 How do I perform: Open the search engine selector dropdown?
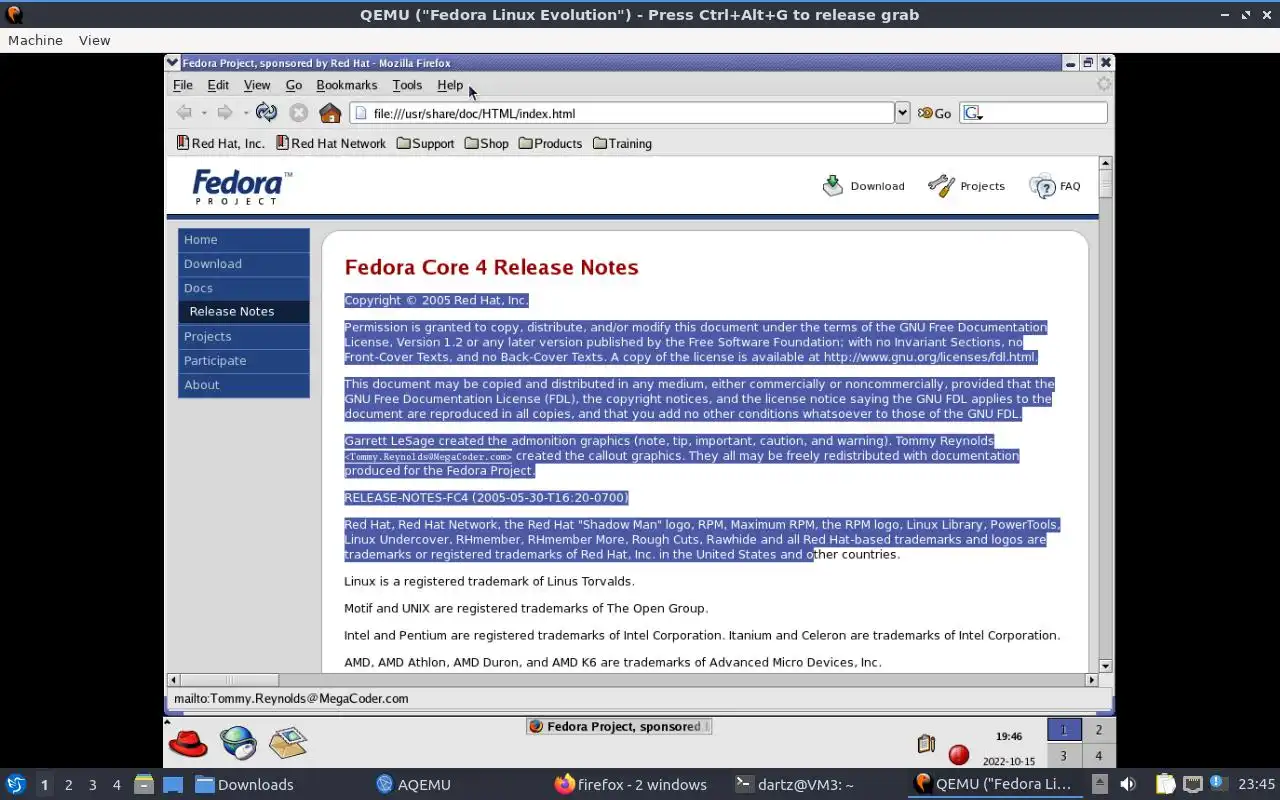coord(972,113)
